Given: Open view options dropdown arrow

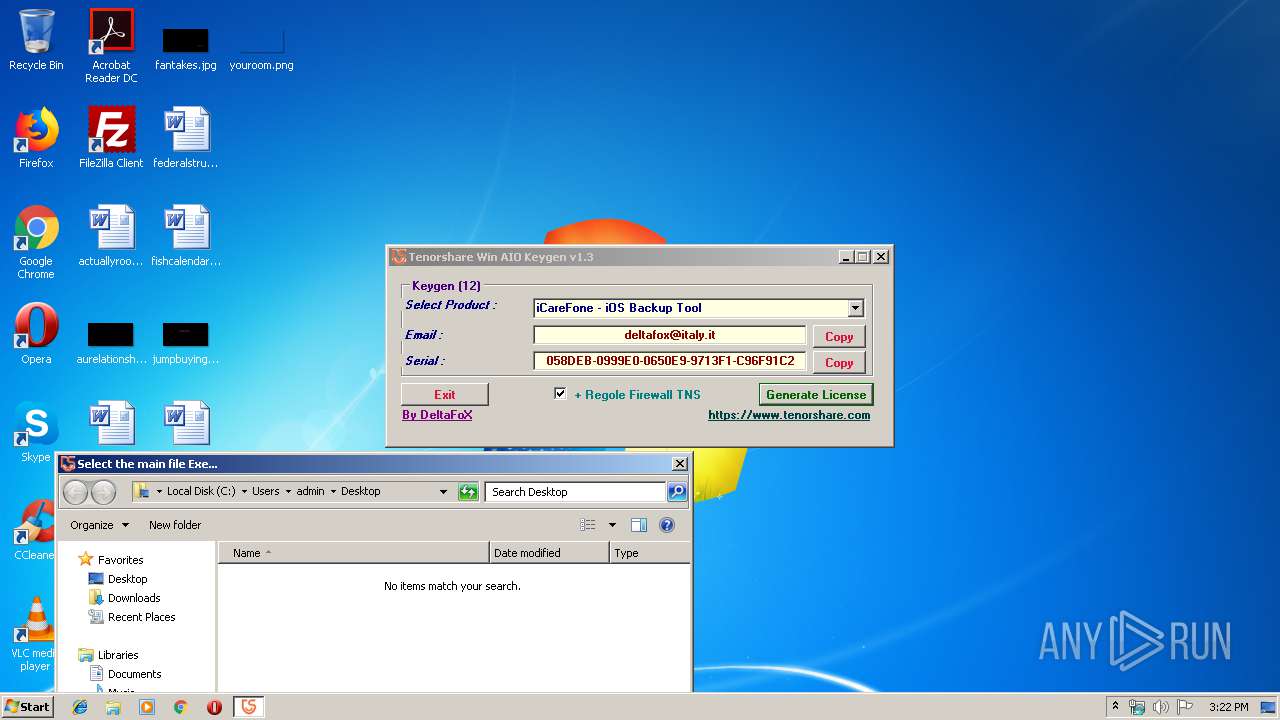Looking at the screenshot, I should click(x=612, y=525).
